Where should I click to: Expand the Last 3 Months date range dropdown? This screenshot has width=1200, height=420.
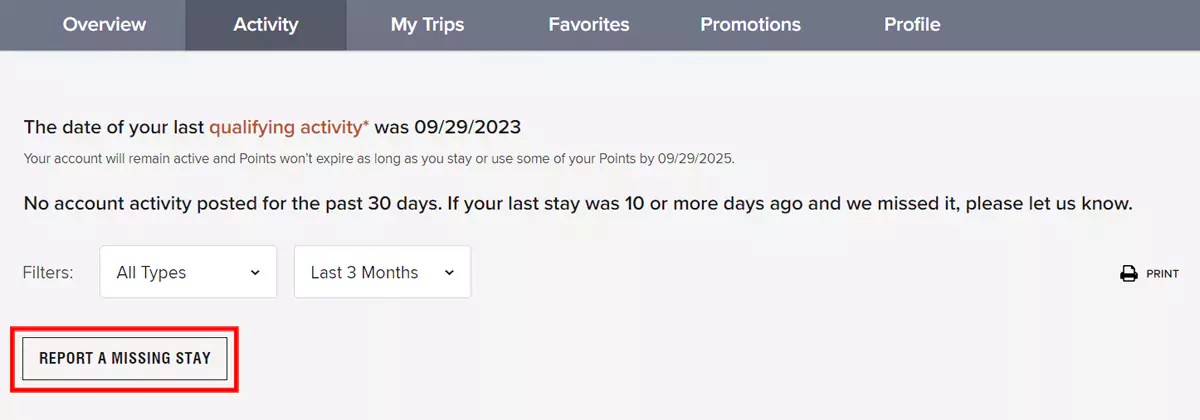[382, 272]
